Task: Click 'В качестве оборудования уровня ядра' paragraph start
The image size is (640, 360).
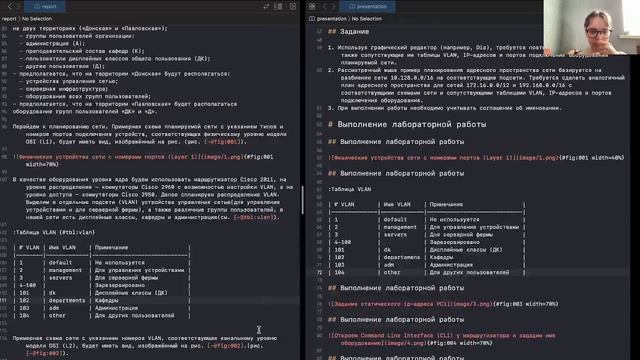Action: (70, 180)
